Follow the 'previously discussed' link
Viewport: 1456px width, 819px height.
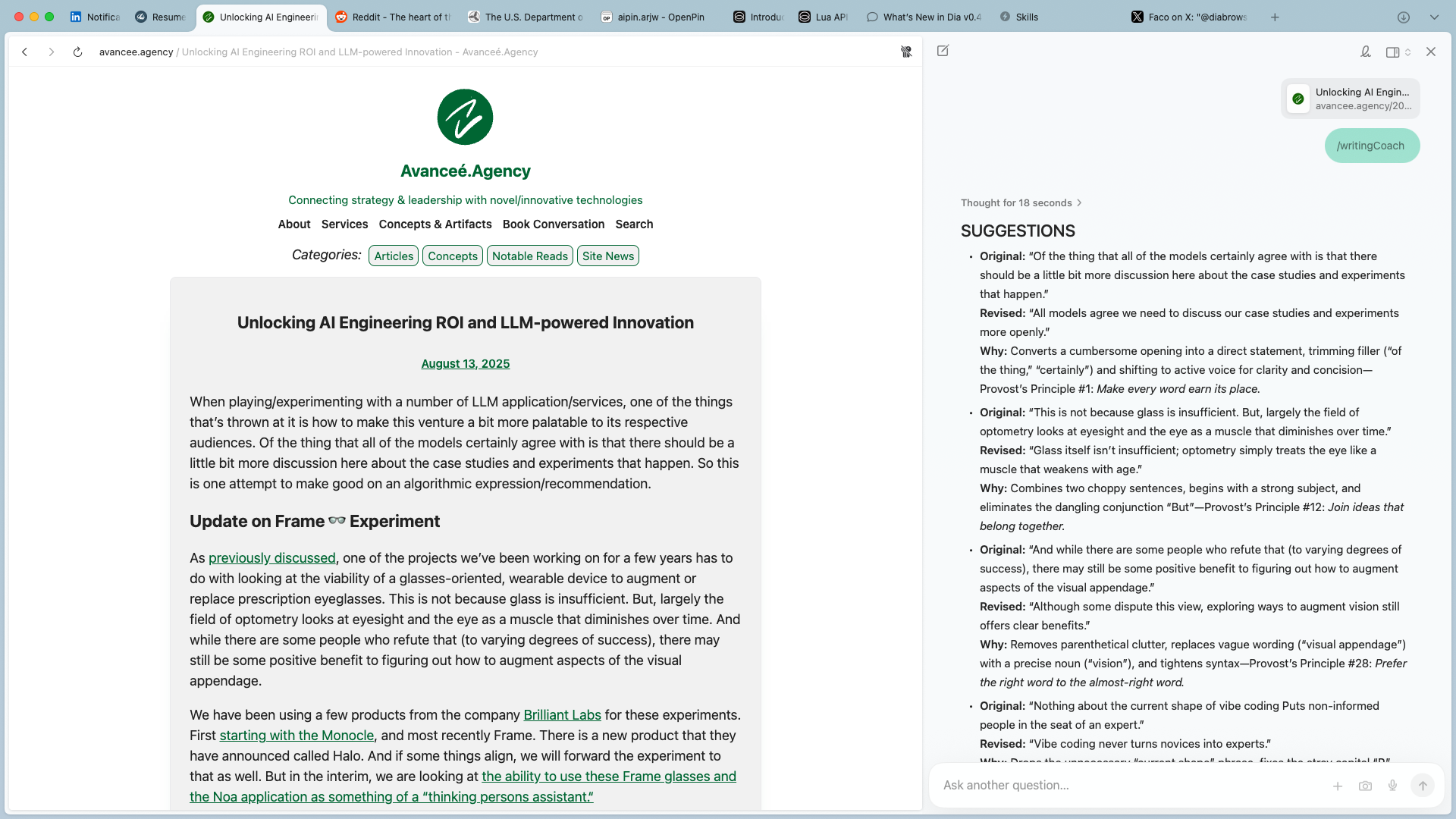click(x=271, y=557)
